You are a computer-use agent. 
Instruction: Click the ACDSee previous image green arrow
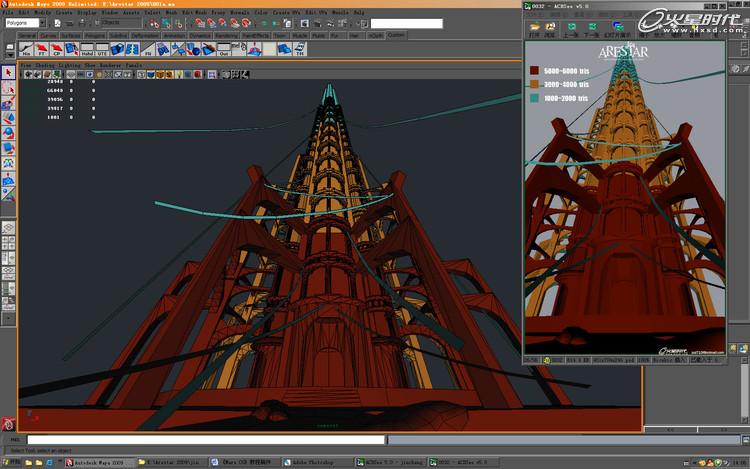click(571, 27)
